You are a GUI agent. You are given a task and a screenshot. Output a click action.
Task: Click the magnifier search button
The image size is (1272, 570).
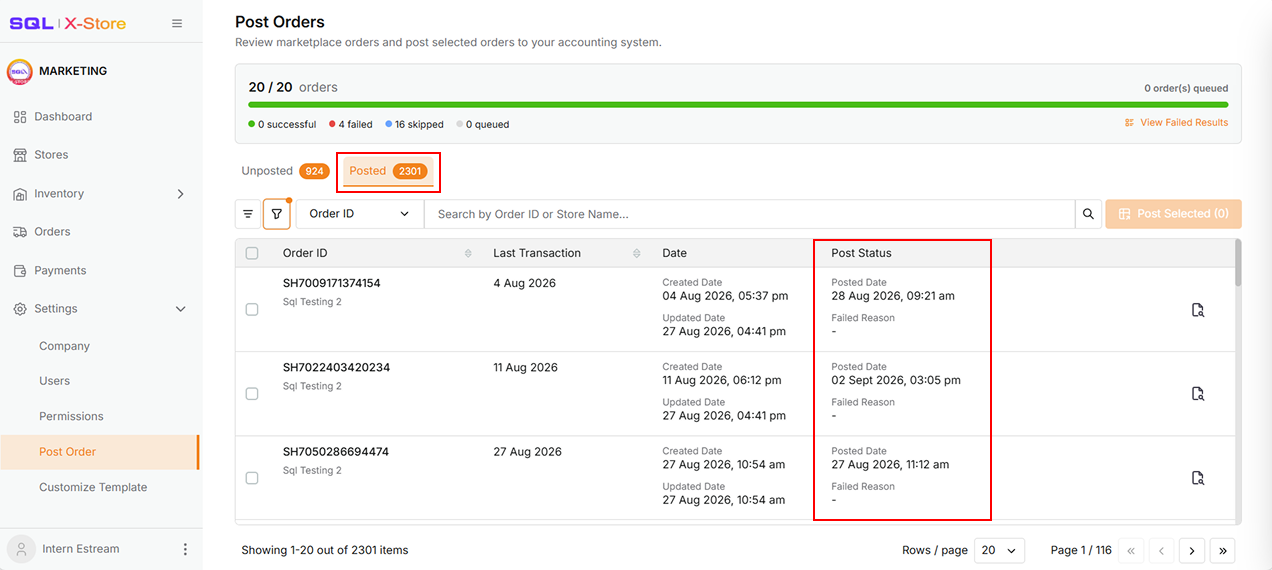[1088, 214]
